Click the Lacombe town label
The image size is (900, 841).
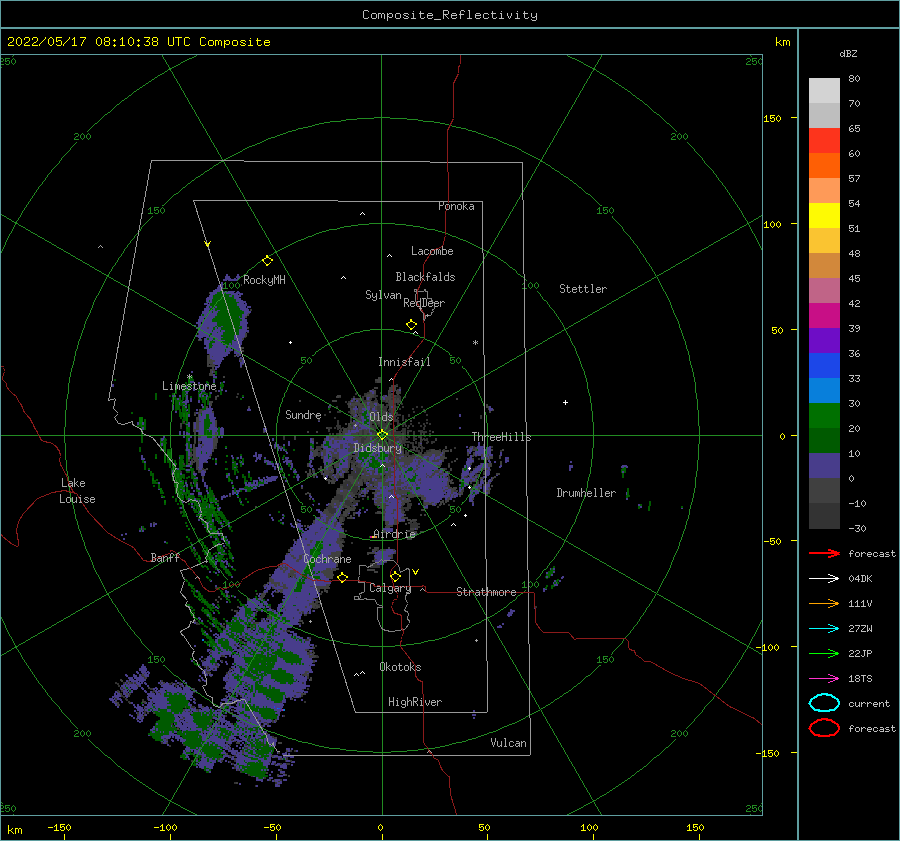(432, 251)
